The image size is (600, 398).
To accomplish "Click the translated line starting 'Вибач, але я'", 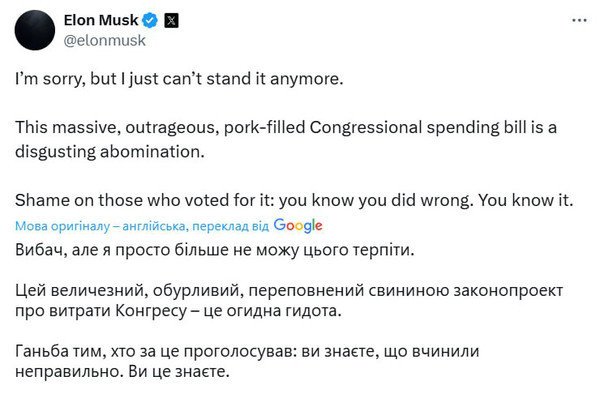I will click(215, 250).
